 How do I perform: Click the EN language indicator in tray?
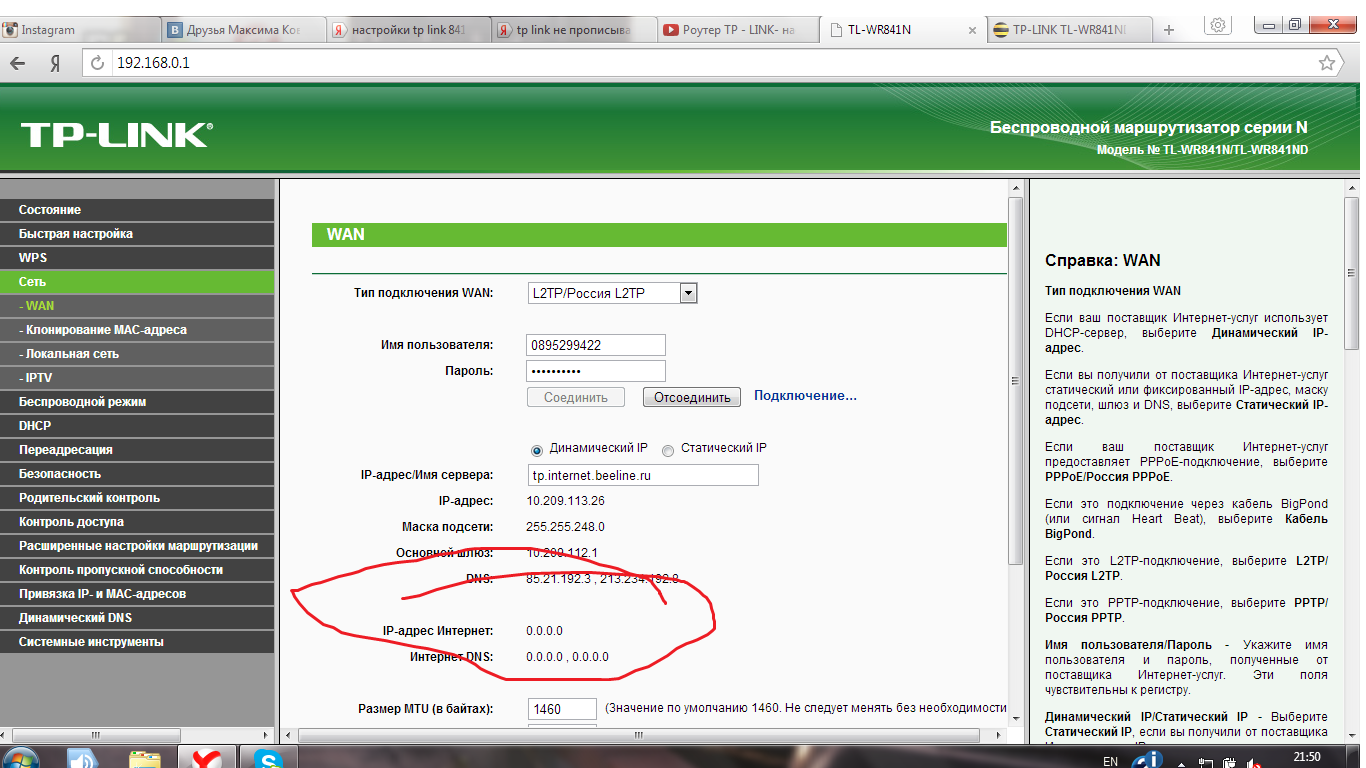tap(1110, 761)
